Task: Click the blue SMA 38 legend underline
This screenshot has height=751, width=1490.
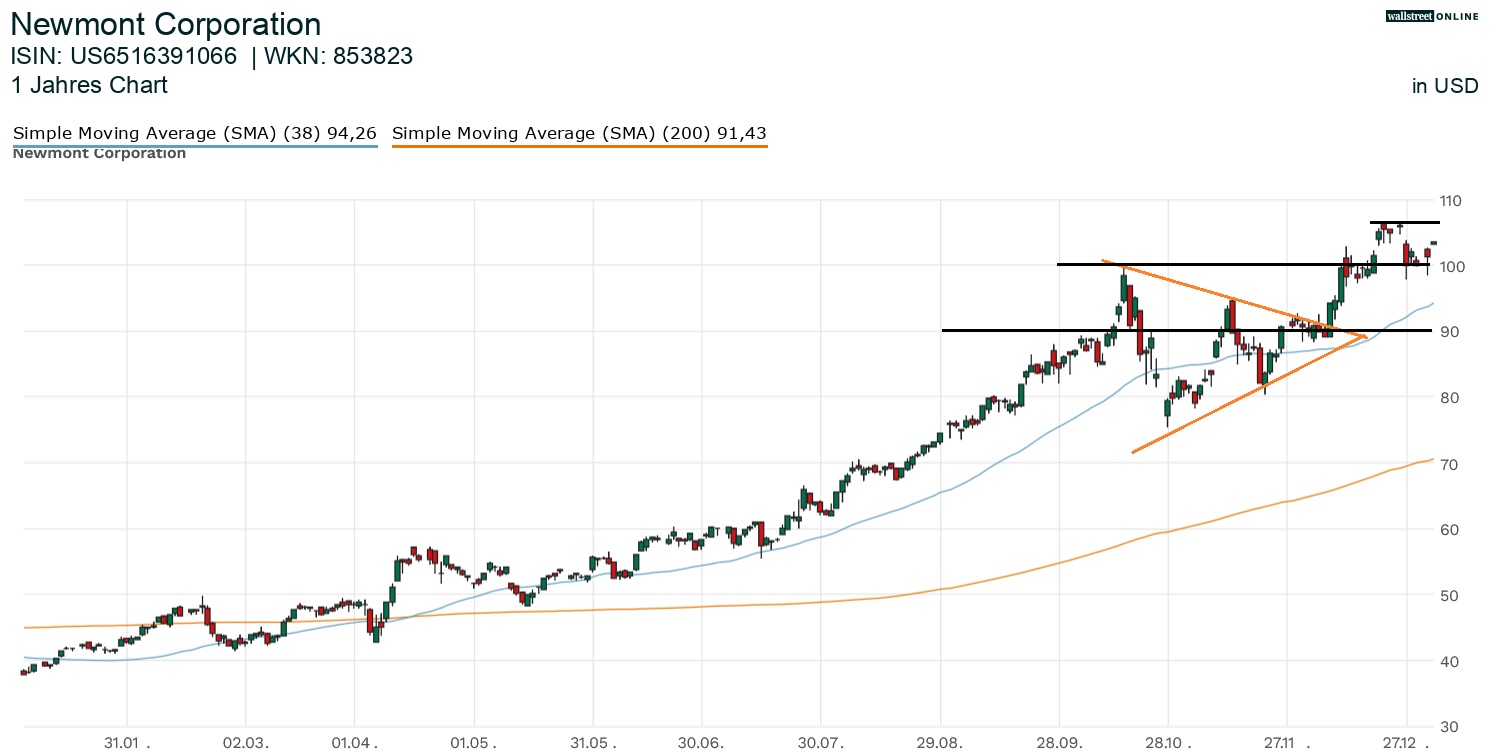Action: (195, 147)
